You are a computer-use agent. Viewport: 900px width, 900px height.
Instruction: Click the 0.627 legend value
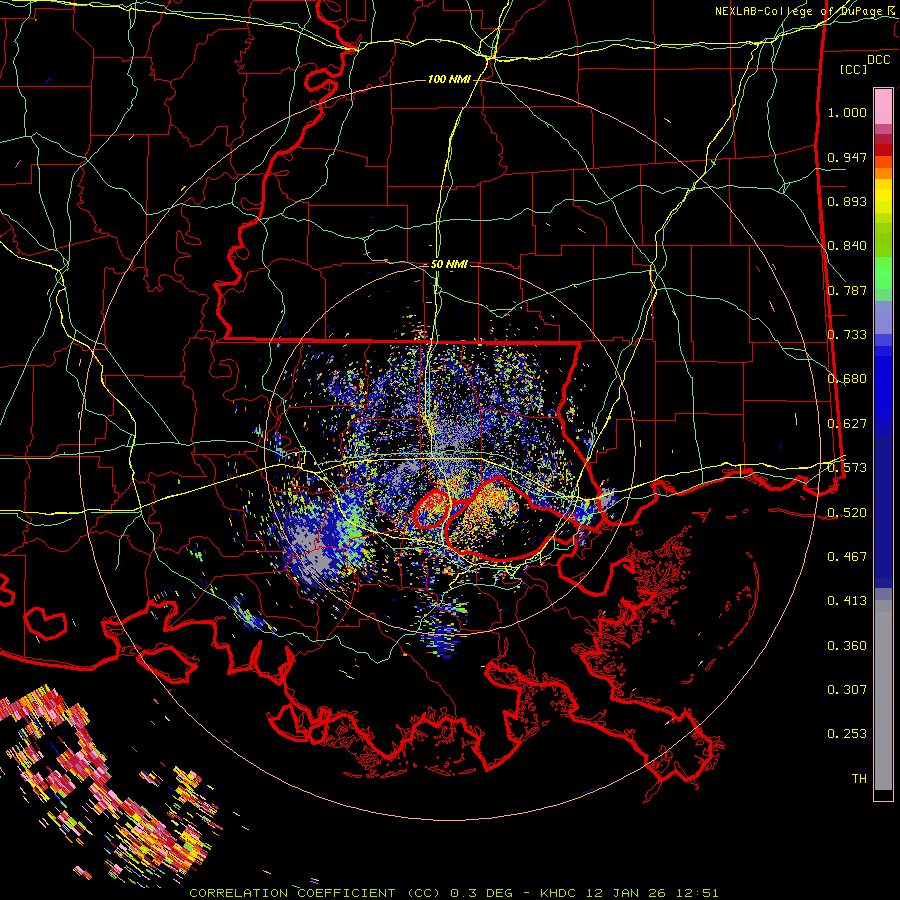(x=847, y=424)
